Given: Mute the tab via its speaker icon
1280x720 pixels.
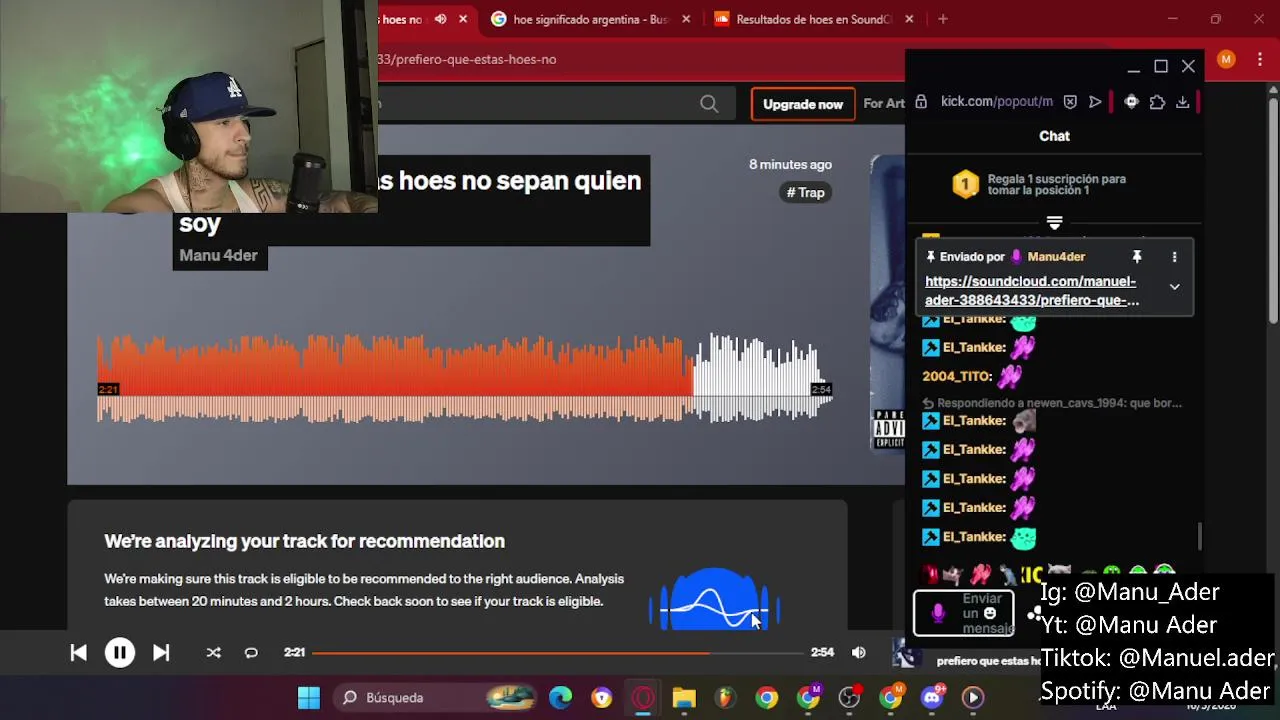Looking at the screenshot, I should tap(440, 19).
